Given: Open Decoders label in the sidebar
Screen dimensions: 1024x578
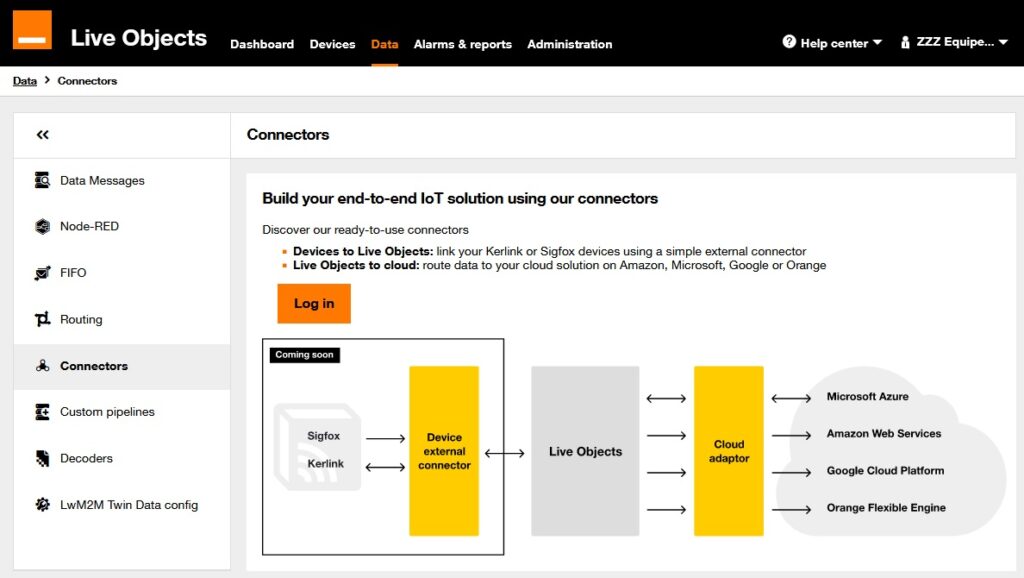Looking at the screenshot, I should point(86,458).
